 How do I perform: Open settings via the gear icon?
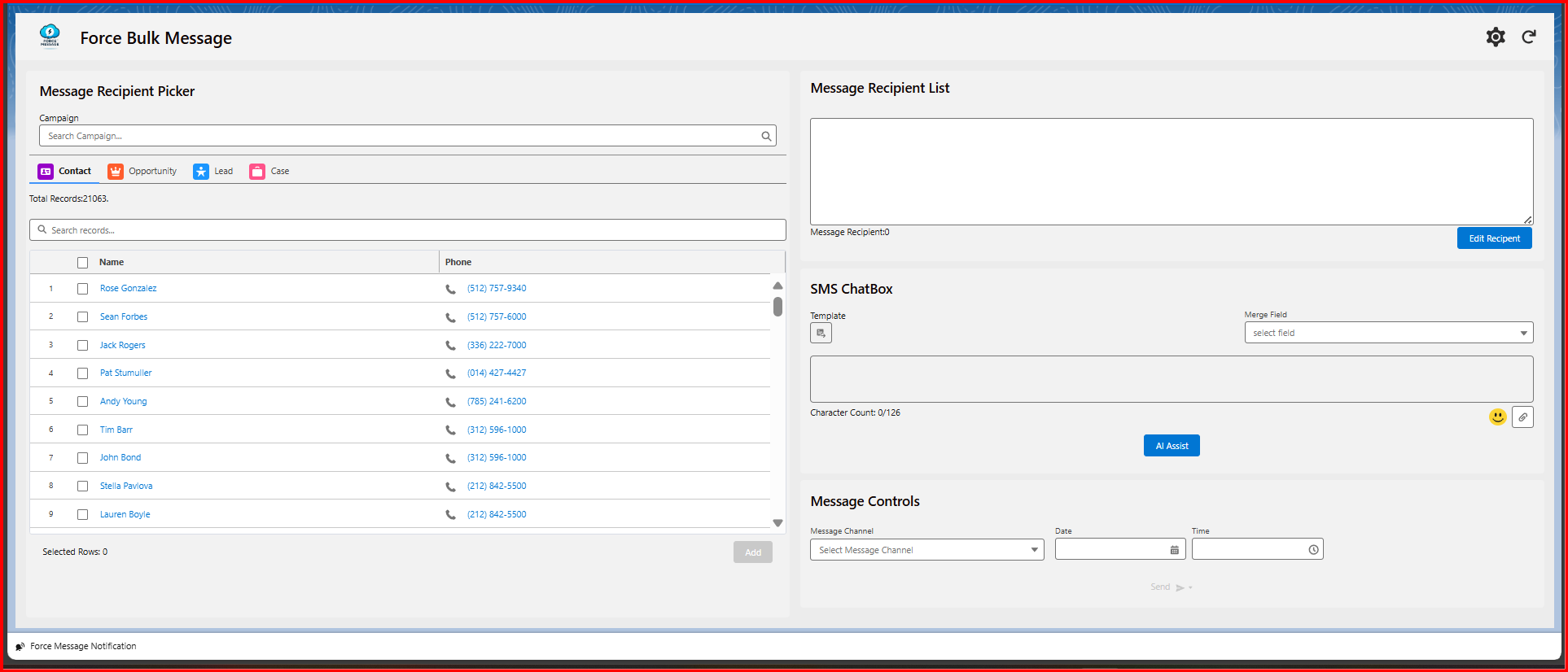click(x=1495, y=37)
